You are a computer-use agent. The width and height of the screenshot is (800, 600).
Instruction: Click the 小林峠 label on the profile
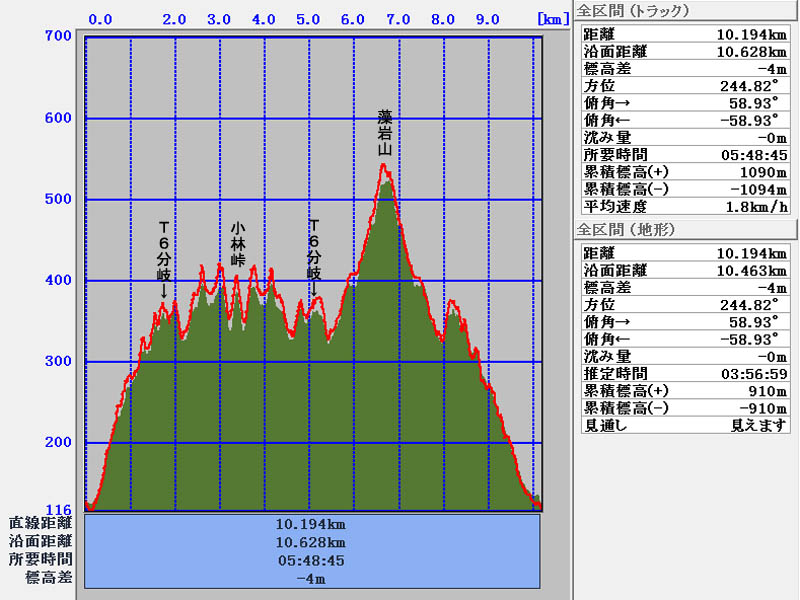tap(238, 243)
